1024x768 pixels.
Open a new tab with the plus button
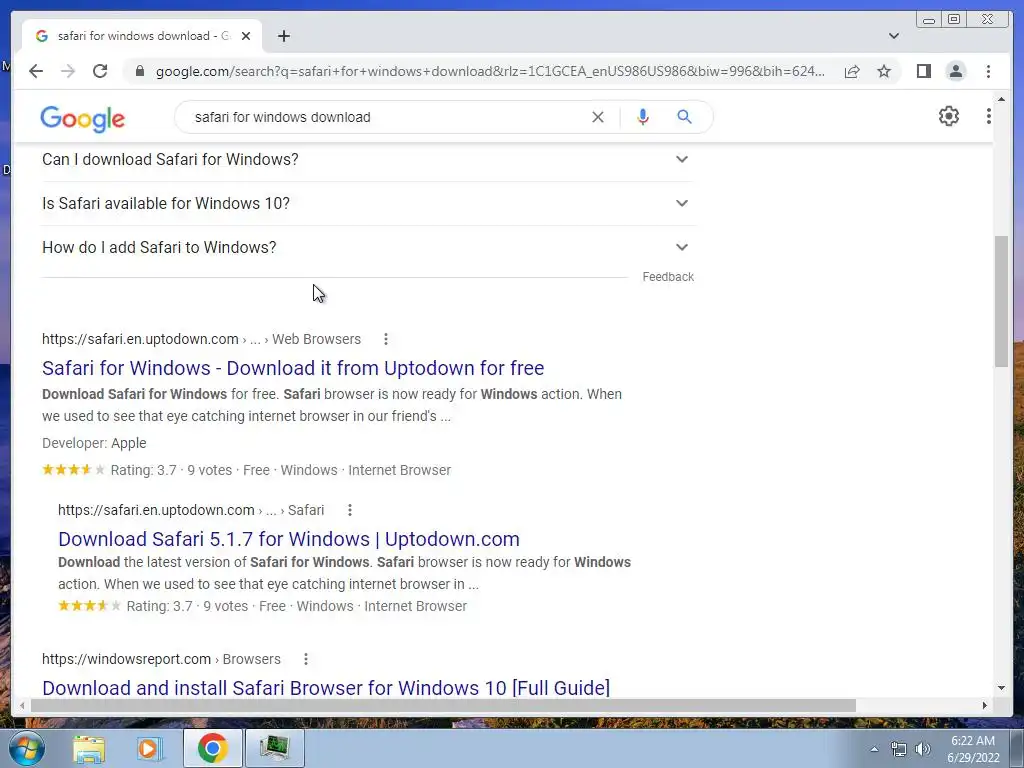click(283, 36)
